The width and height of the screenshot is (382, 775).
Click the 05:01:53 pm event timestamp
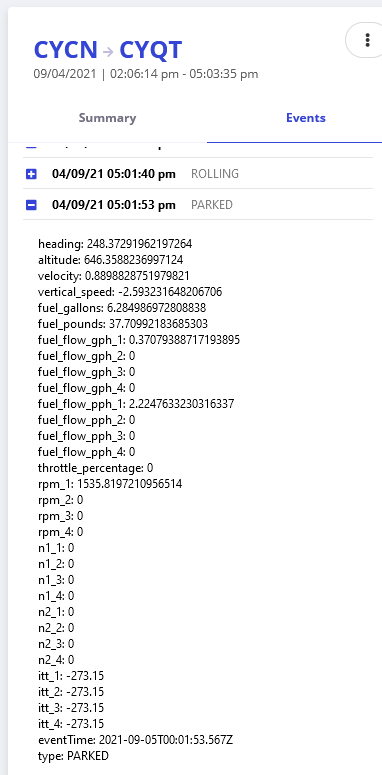tap(114, 205)
